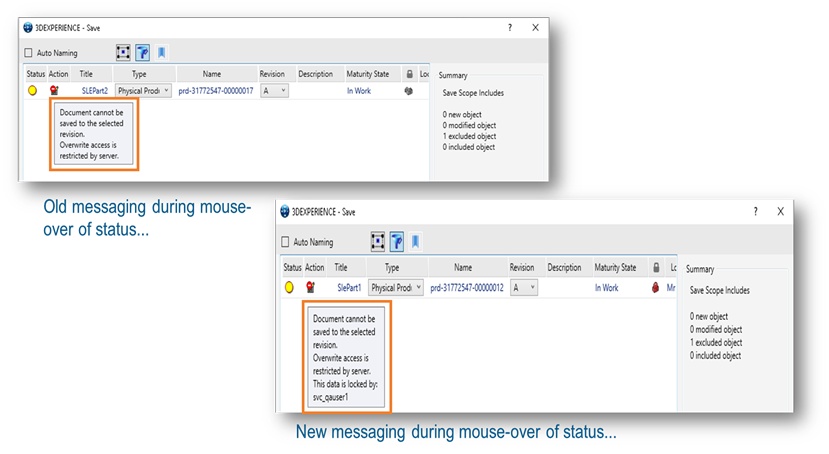829x454 pixels.
Task: Click highlighted tool icon in bottom dialog toolbar
Action: pos(397,242)
